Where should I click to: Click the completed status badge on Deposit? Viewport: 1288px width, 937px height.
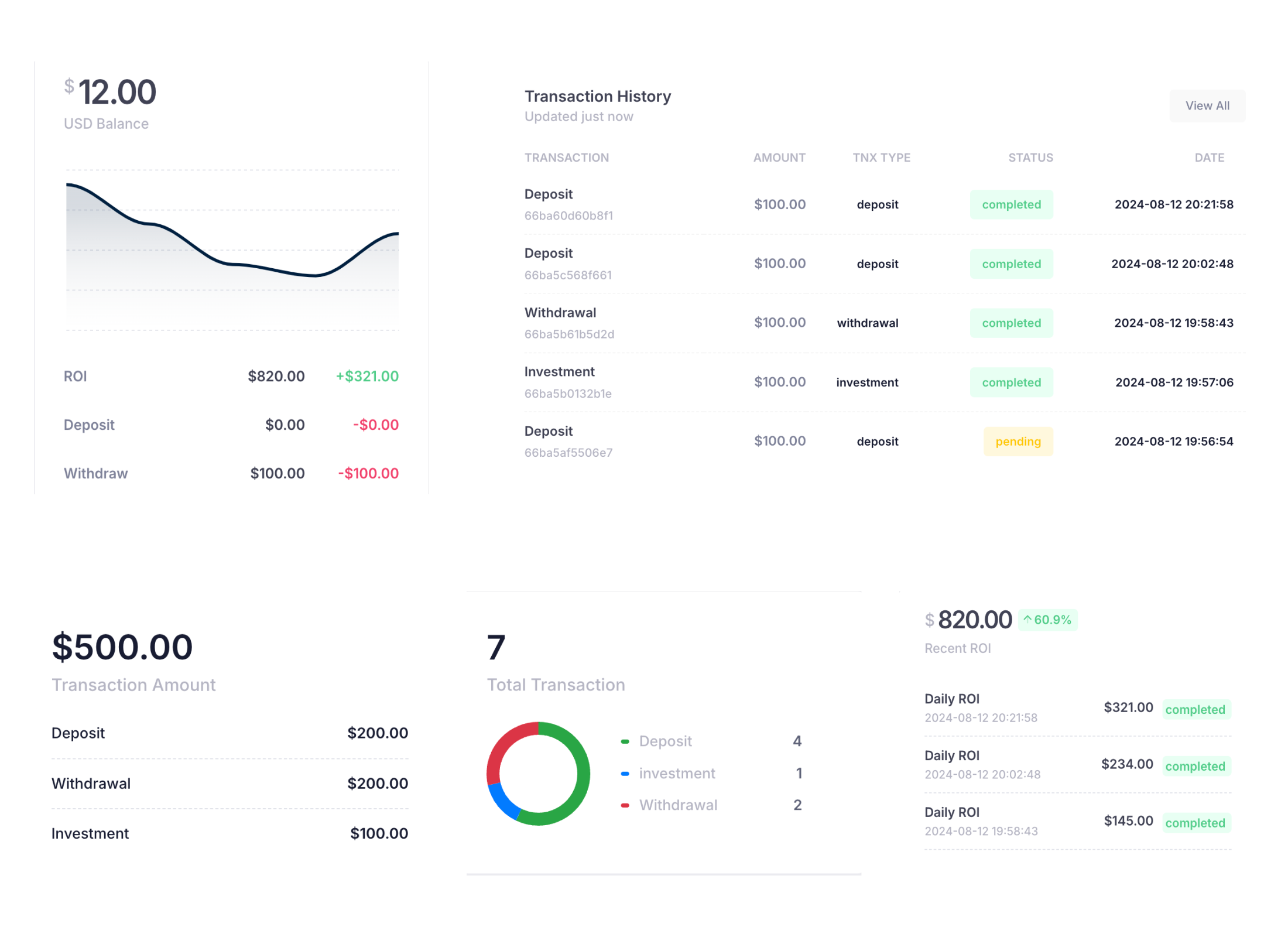point(1011,204)
